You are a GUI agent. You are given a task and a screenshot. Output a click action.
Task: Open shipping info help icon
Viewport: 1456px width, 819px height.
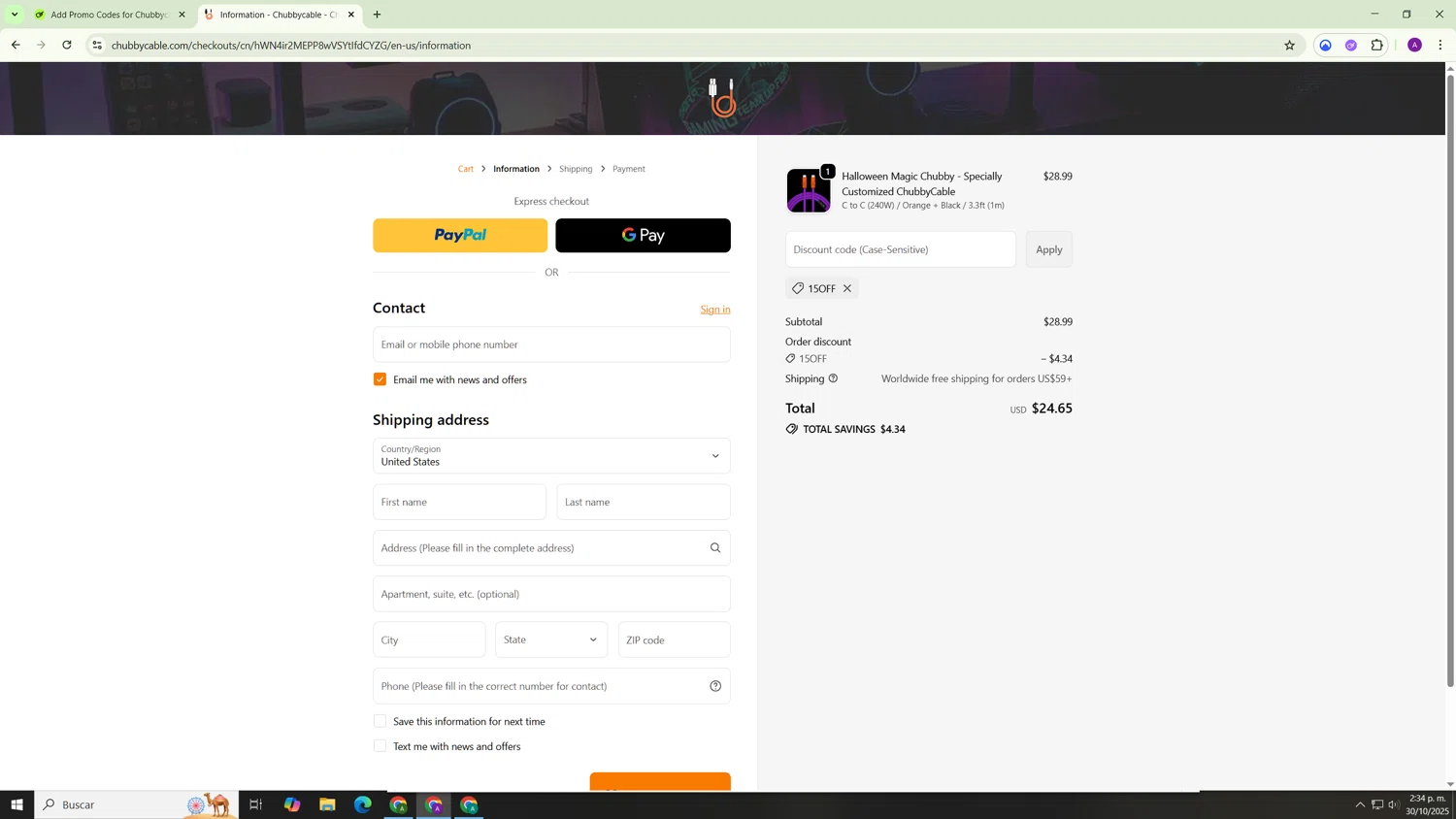coord(833,378)
